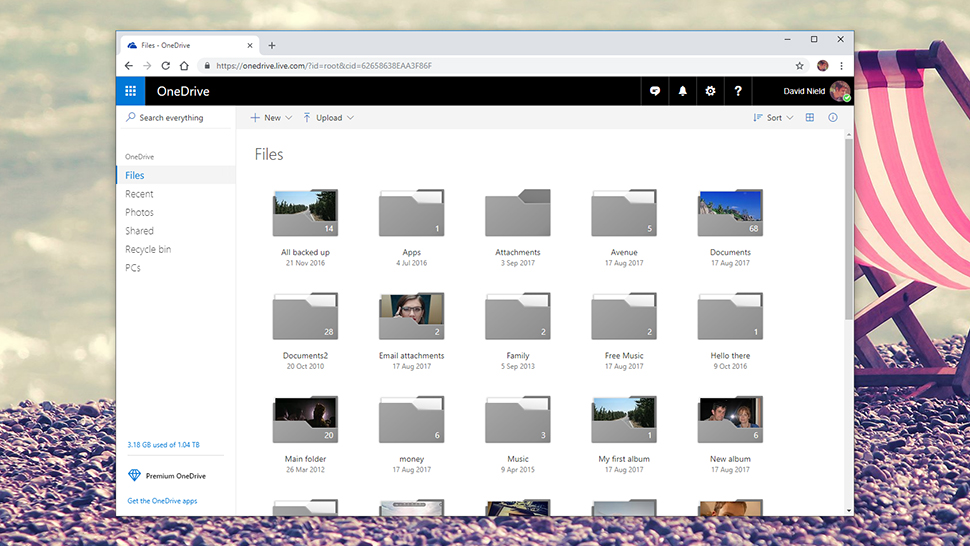The height and width of the screenshot is (546, 970).
Task: Open the help question mark
Action: tap(738, 91)
